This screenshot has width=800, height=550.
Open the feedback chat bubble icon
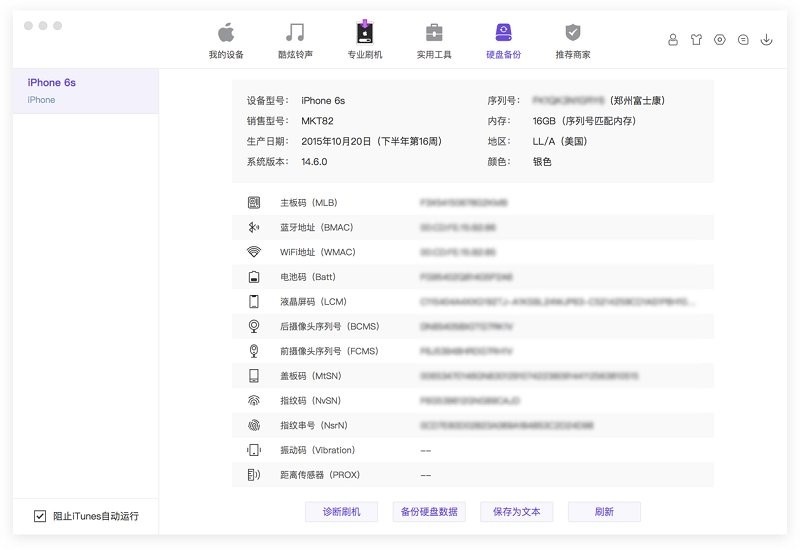(x=743, y=40)
